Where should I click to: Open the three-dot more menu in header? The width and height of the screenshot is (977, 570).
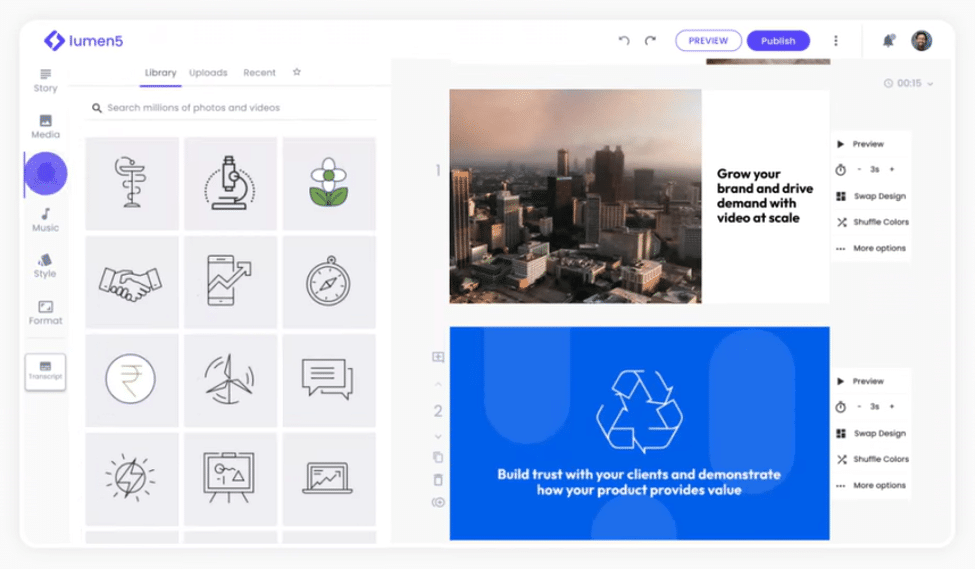click(x=836, y=40)
